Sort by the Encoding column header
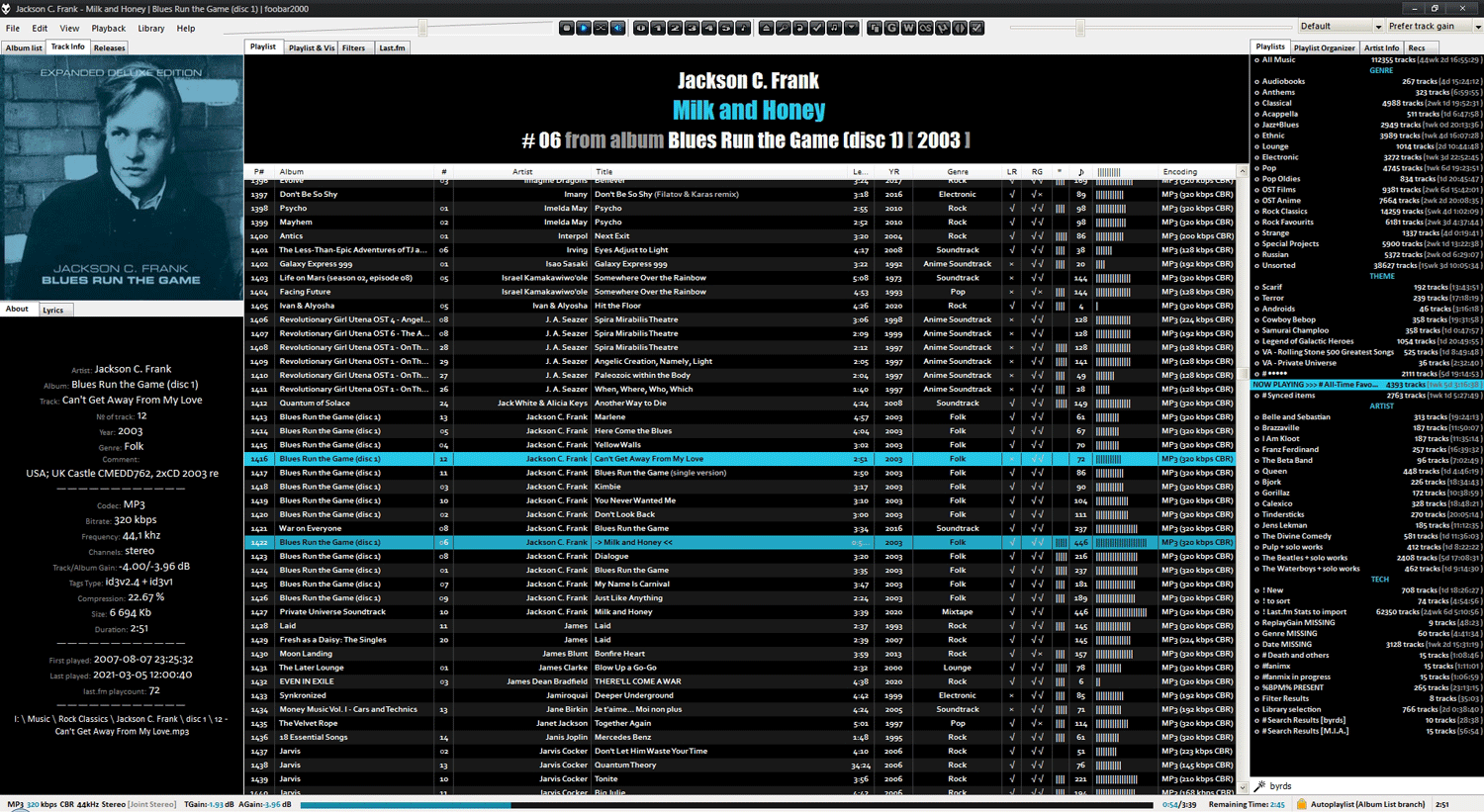The image size is (1484, 812). point(1196,171)
